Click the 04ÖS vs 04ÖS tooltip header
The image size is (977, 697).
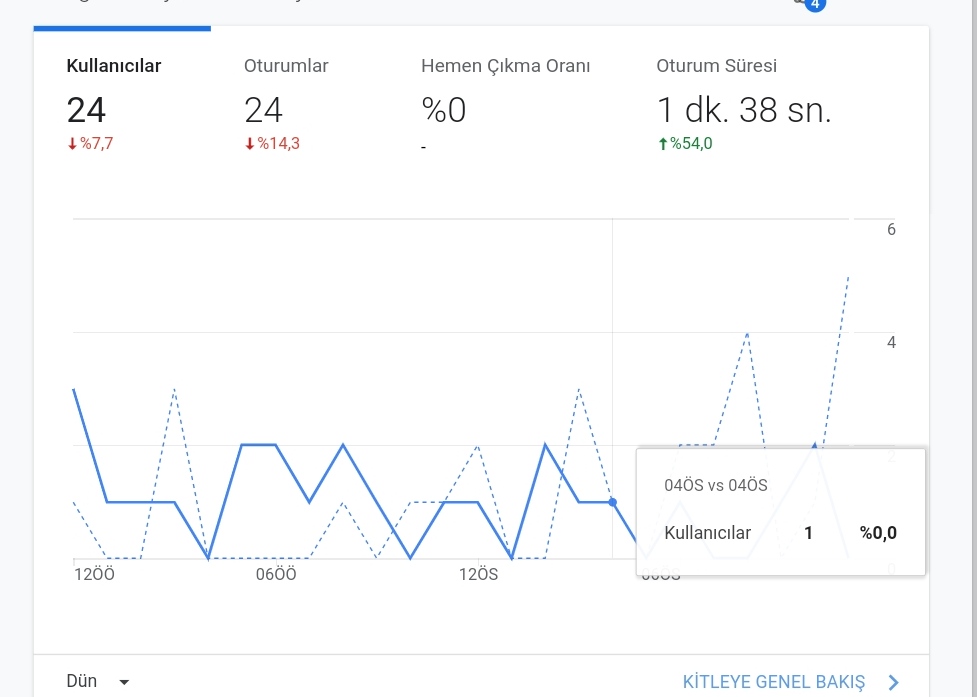pos(715,485)
